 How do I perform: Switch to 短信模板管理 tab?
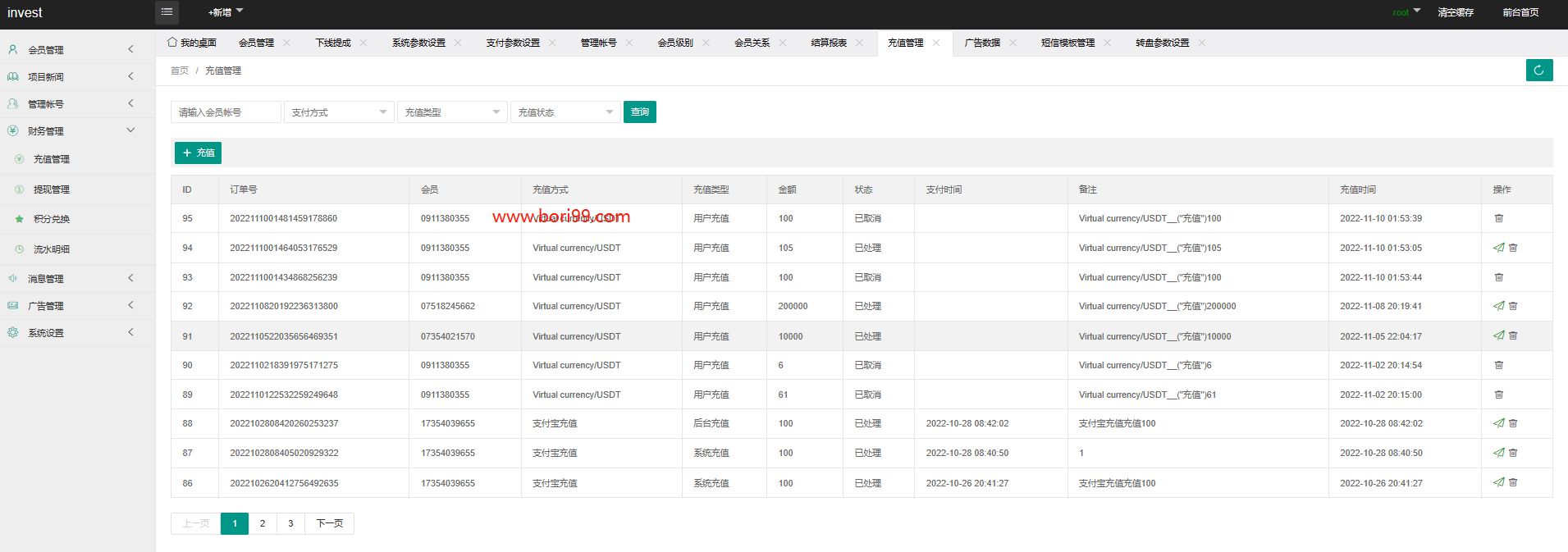(x=1068, y=43)
